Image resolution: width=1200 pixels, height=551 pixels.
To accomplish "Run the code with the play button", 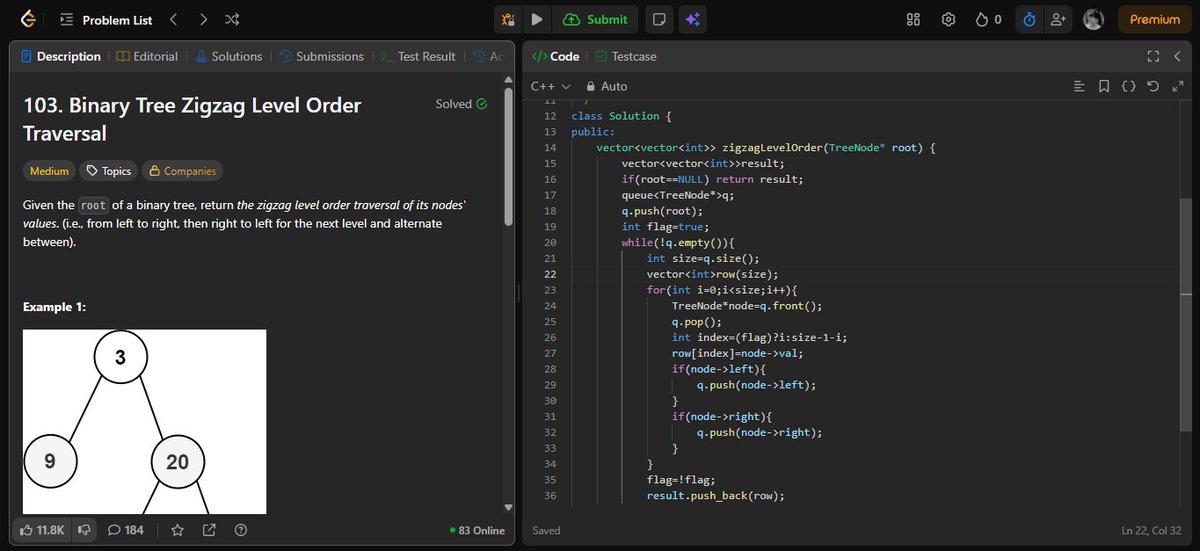I will [537, 19].
